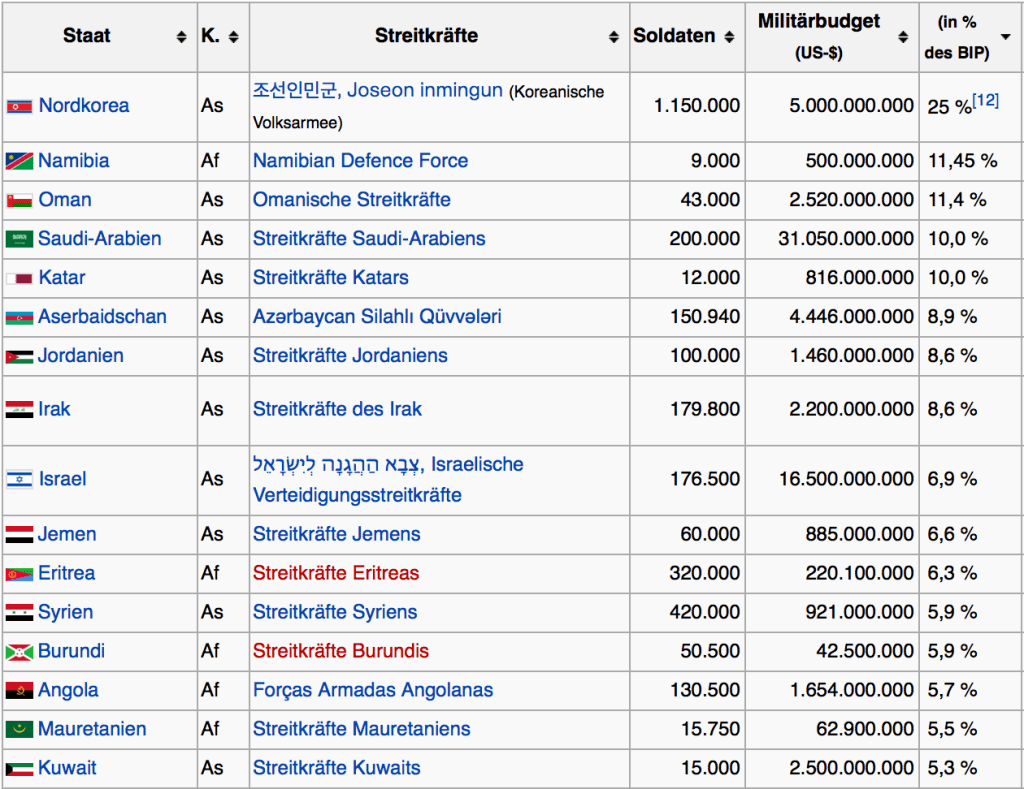Click the Israel flag icon
The image size is (1024, 789).
[x=20, y=479]
